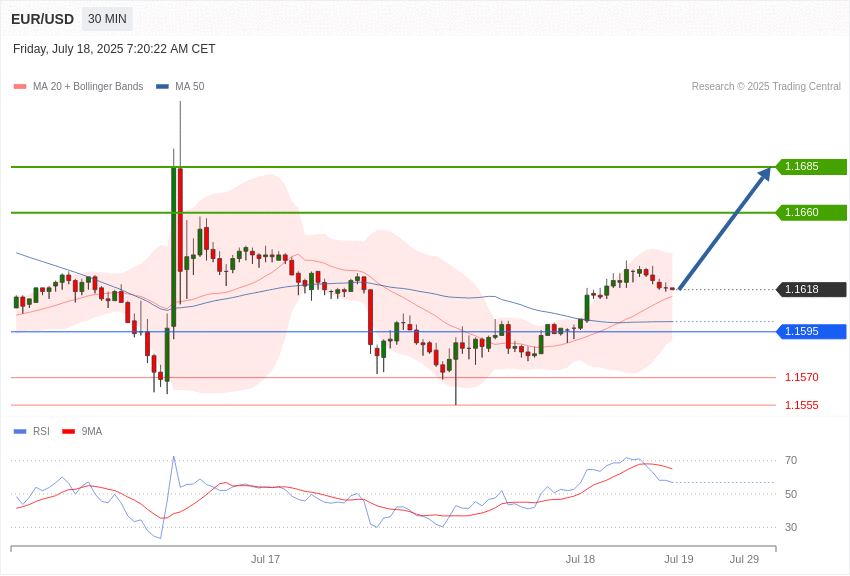Click the 1.1618 current price tag
Viewport: 850px width, 576px height.
click(x=811, y=289)
